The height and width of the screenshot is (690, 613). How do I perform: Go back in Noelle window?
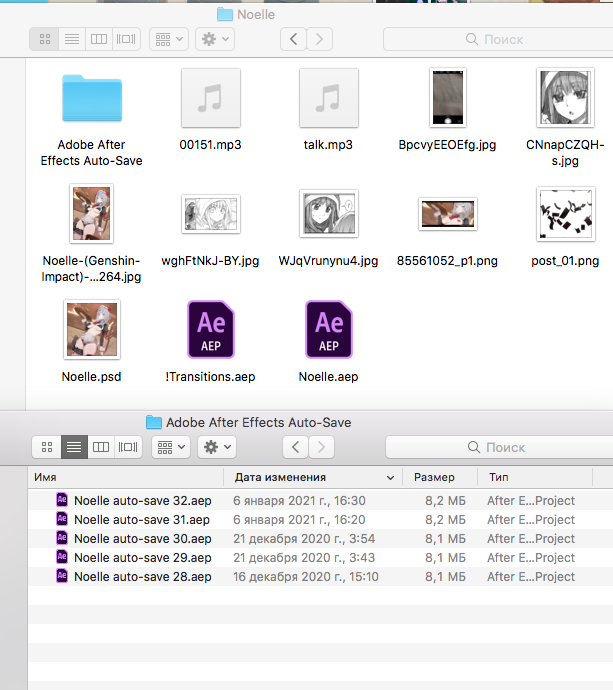(x=294, y=39)
